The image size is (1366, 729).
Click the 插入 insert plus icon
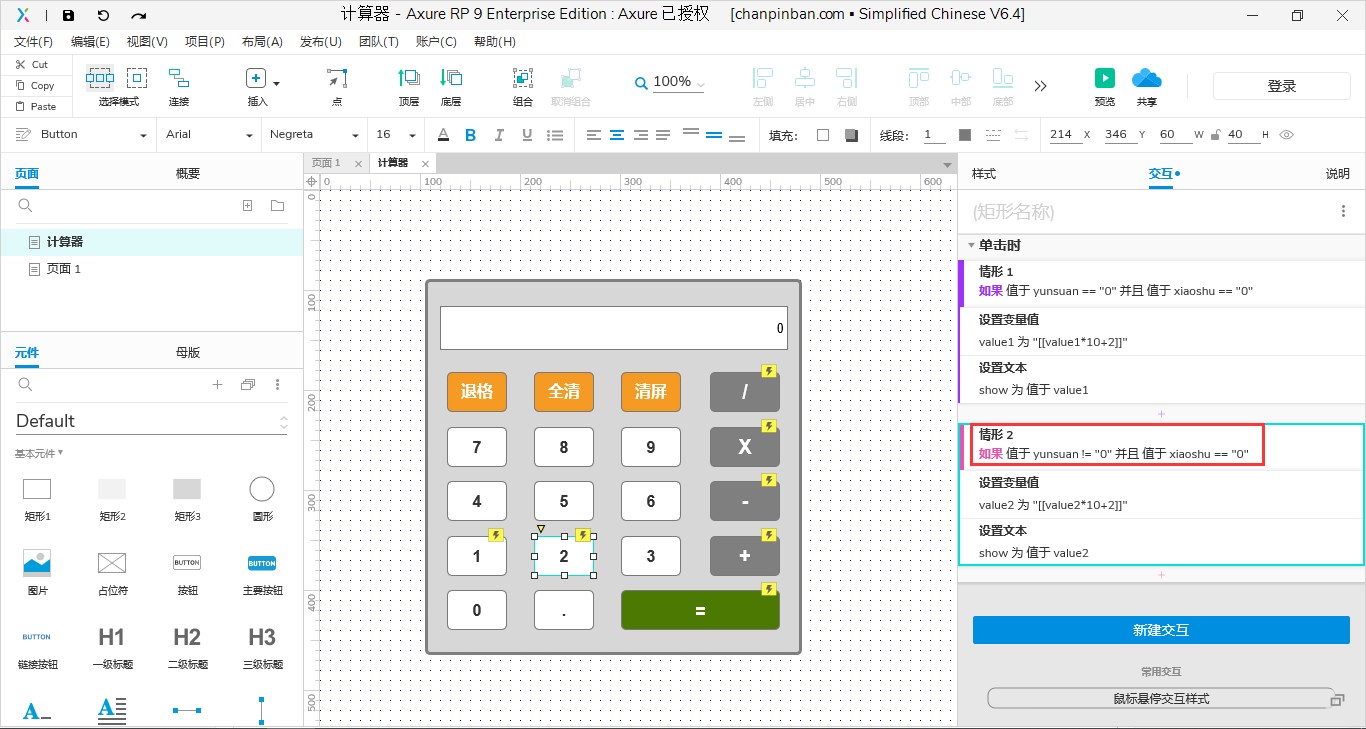[x=256, y=78]
